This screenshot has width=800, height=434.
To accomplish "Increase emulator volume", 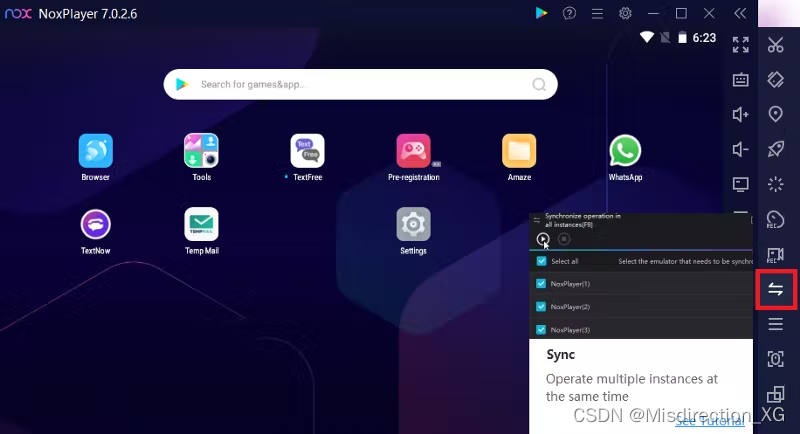I will pyautogui.click(x=741, y=114).
